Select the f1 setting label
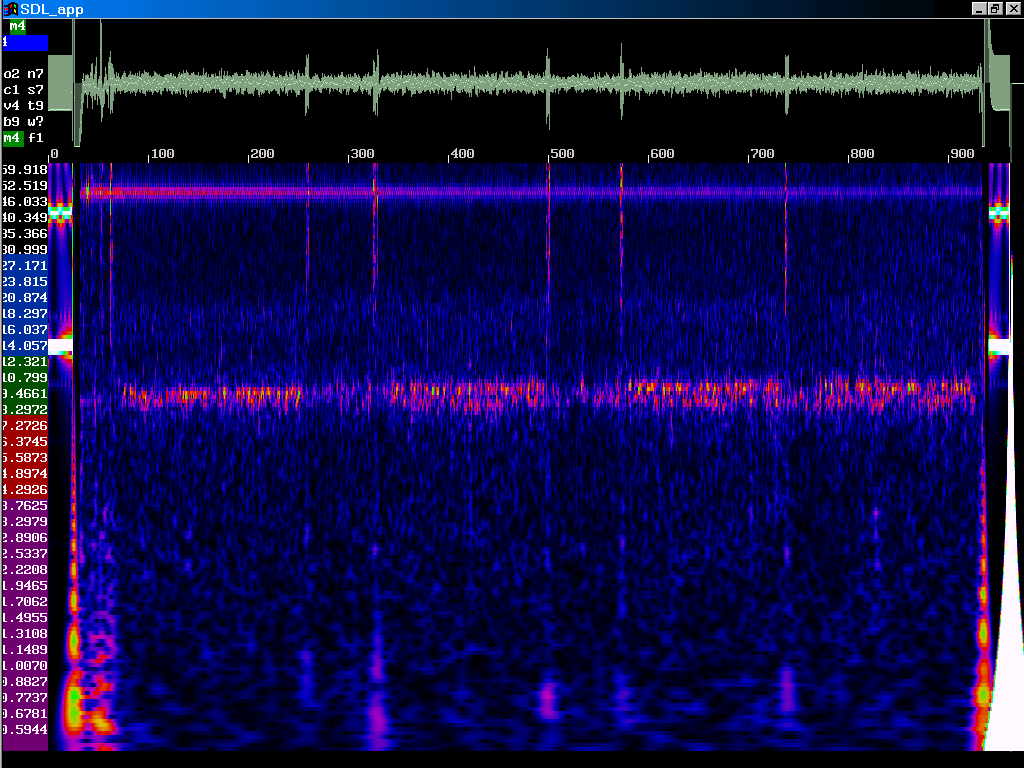 36,137
